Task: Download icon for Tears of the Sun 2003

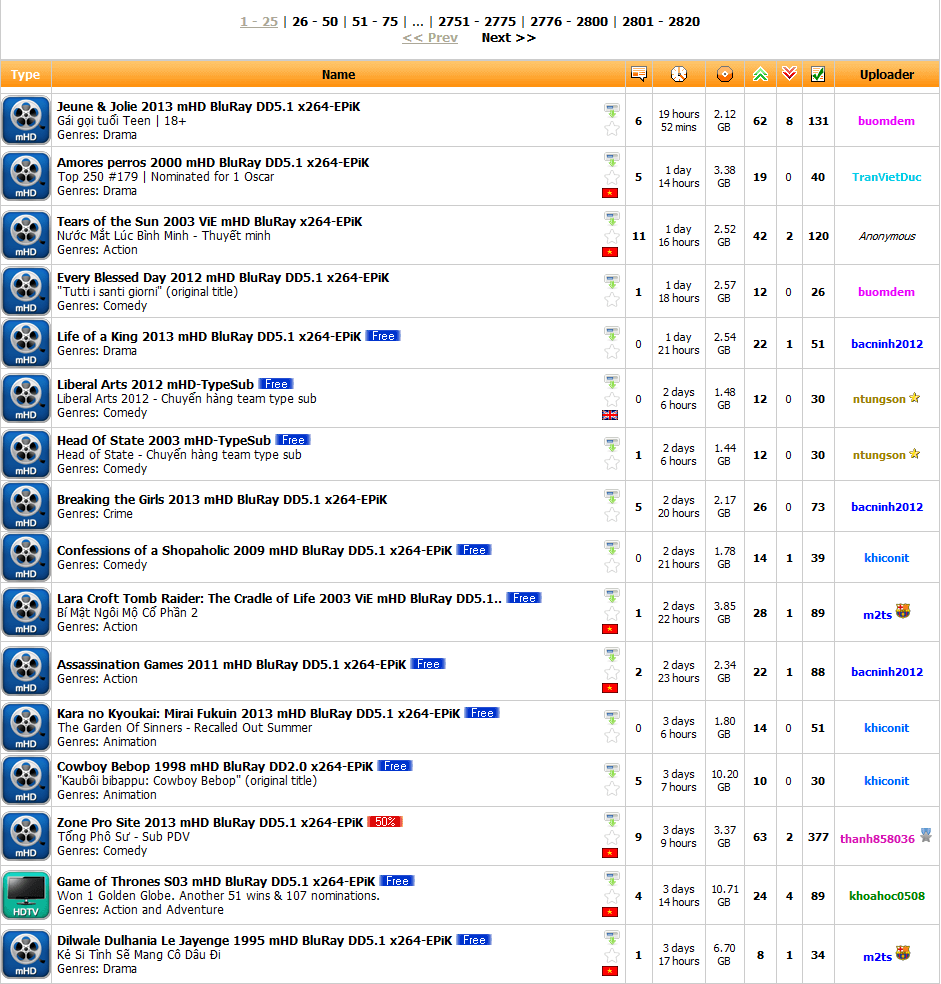Action: point(611,218)
